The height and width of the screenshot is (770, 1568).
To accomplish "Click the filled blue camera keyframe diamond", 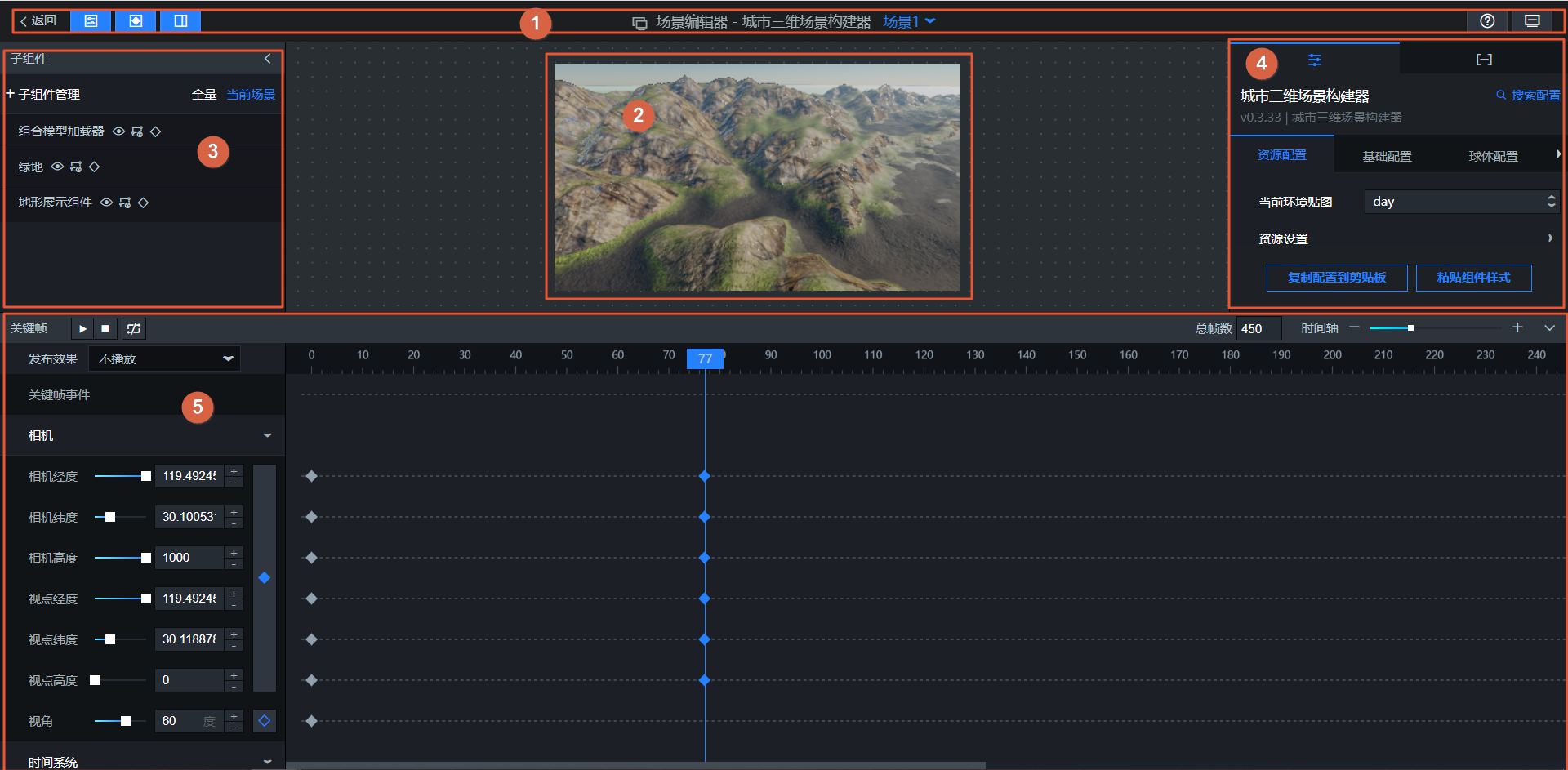I will [264, 578].
